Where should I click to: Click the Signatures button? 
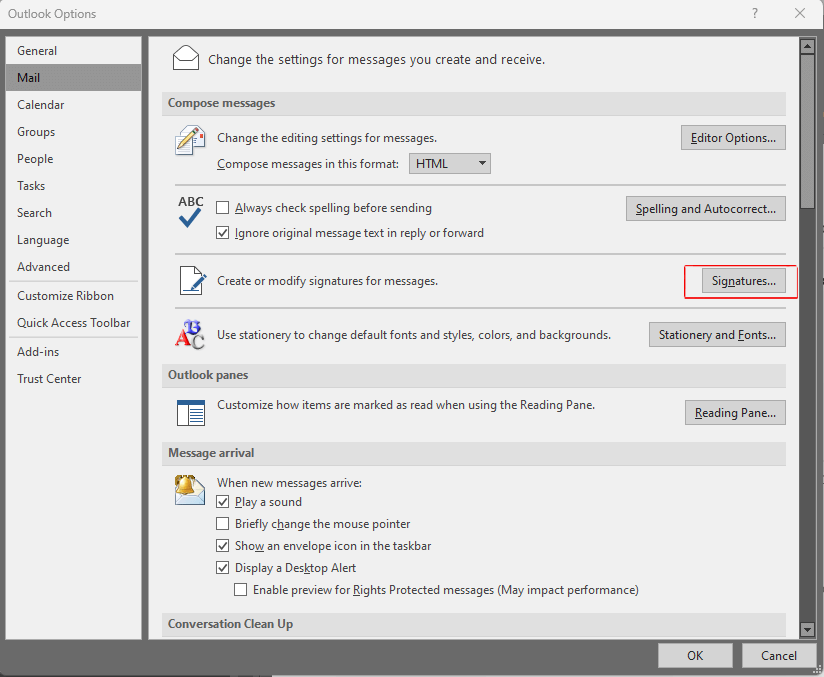[x=744, y=281]
